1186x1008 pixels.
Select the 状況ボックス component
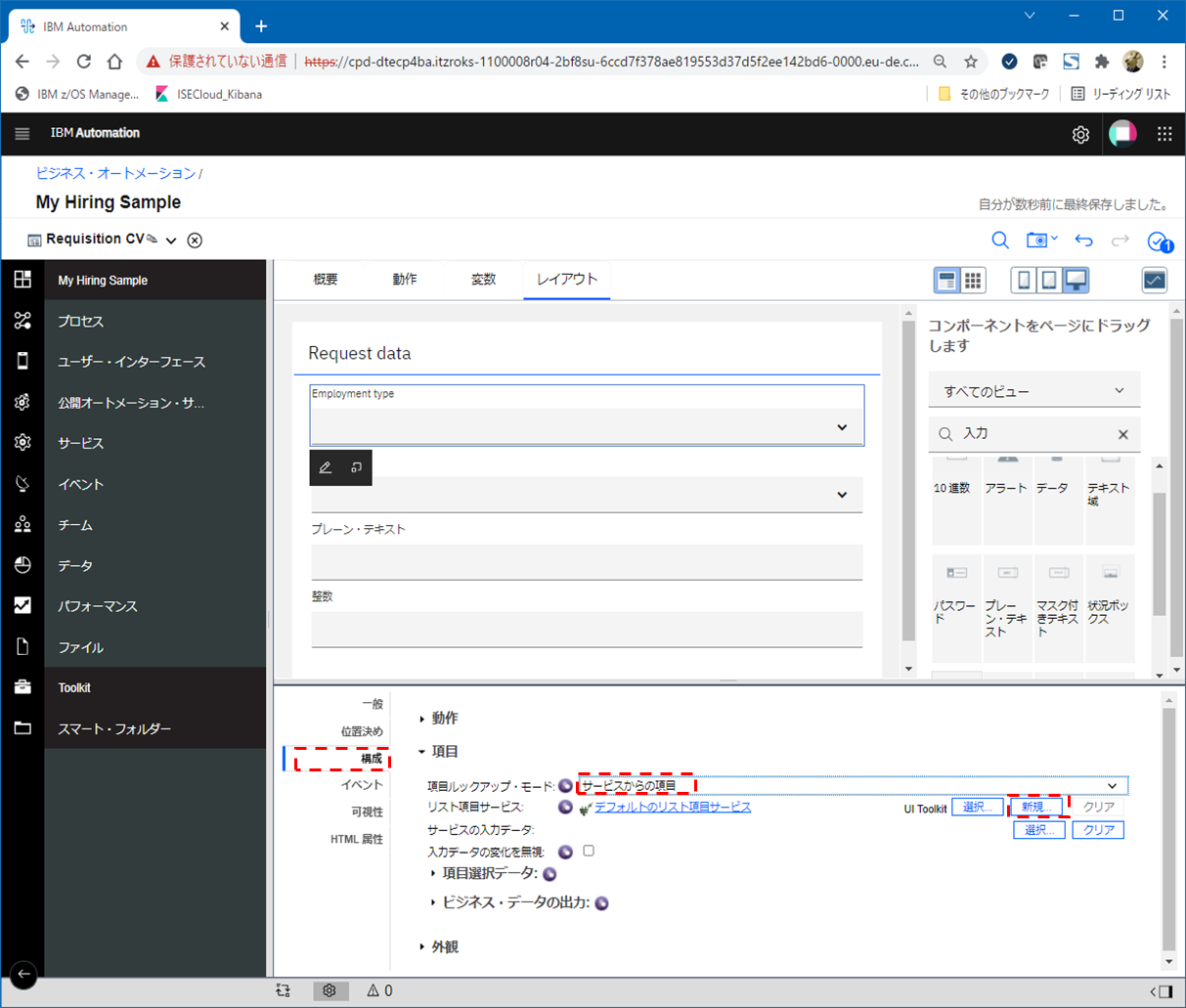pos(1109,607)
